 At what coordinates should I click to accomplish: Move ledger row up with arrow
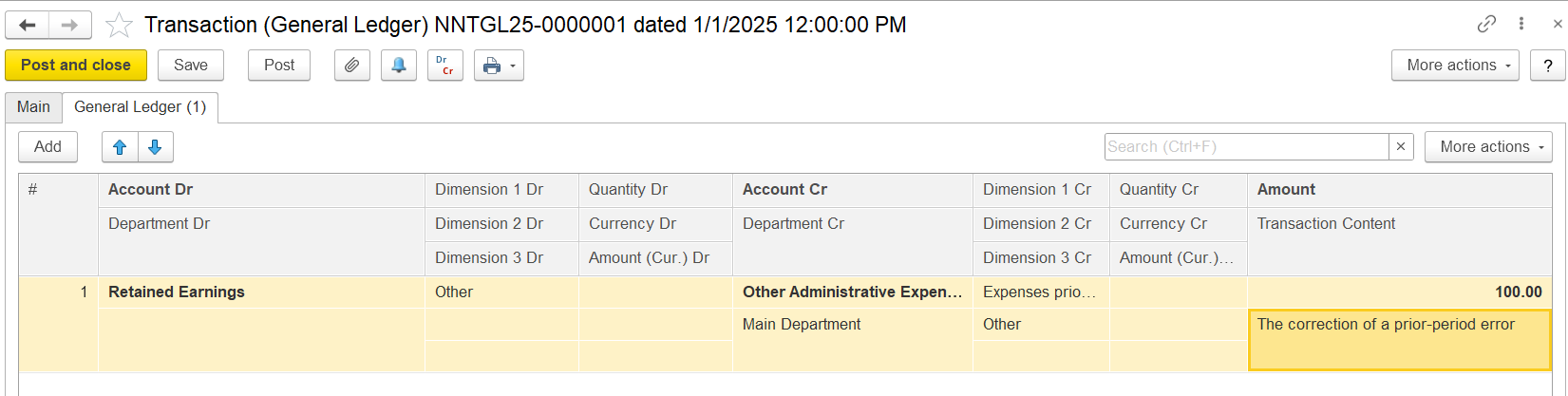pyautogui.click(x=120, y=147)
